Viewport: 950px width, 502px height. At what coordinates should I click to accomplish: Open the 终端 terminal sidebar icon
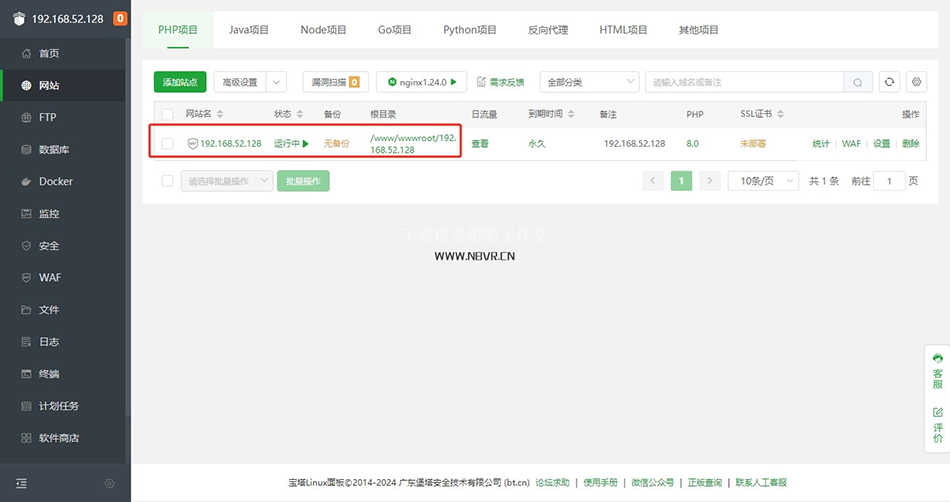click(x=27, y=374)
